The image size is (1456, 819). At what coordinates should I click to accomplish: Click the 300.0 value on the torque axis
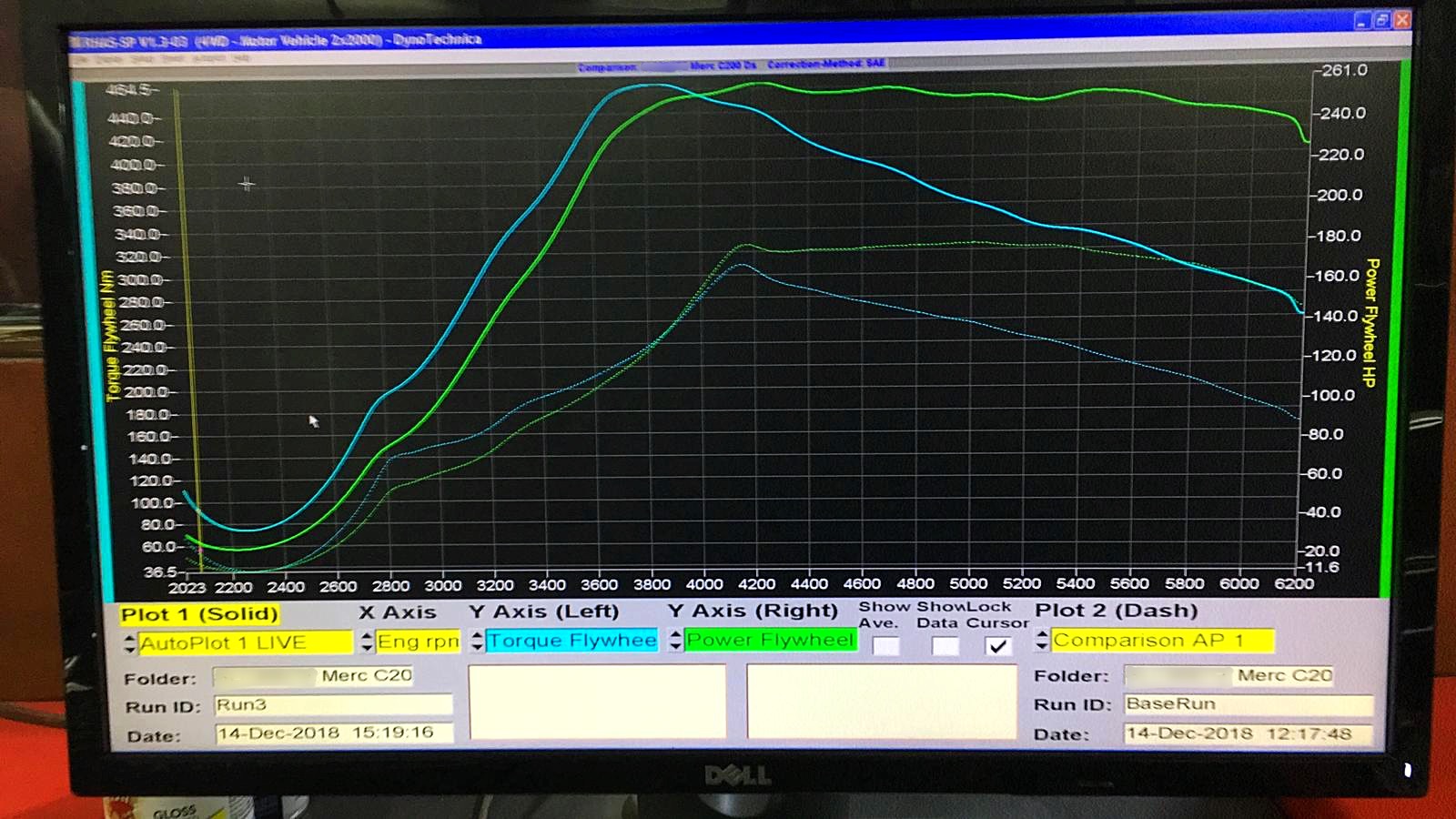140,279
